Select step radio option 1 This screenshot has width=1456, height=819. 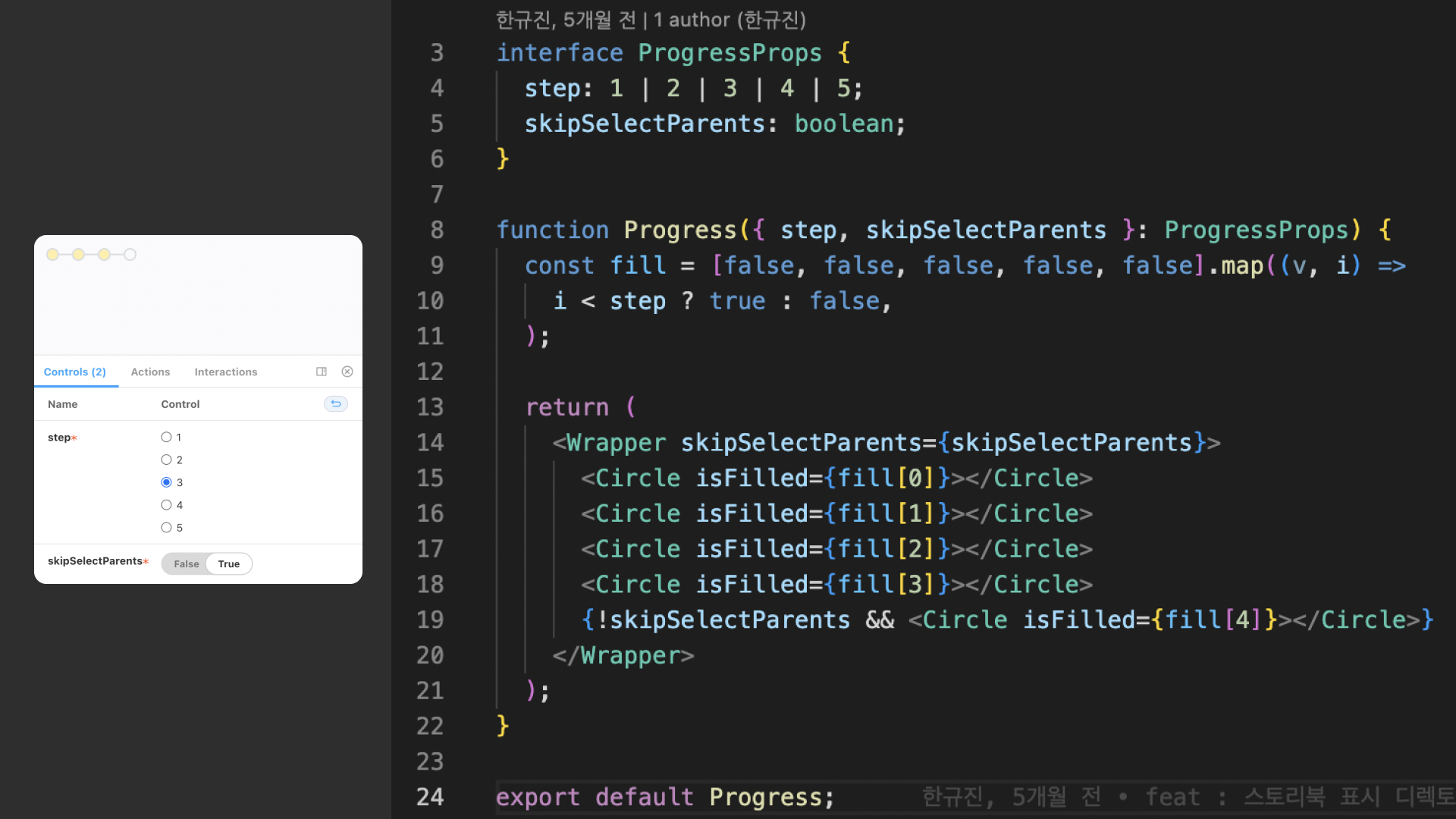(166, 437)
